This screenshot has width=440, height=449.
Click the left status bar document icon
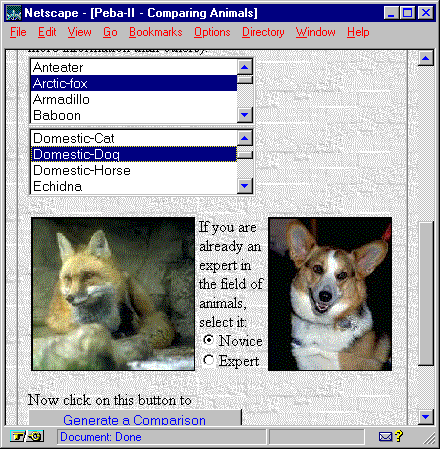[x=18, y=436]
